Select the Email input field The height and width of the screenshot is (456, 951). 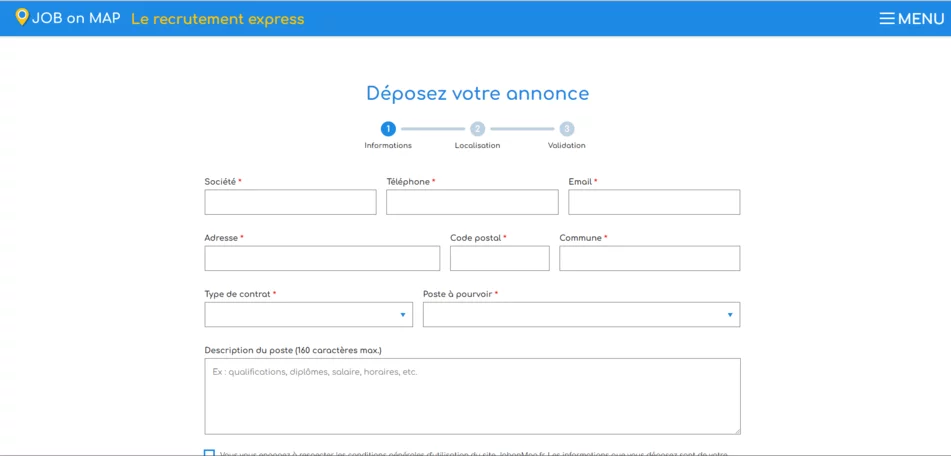coord(654,202)
